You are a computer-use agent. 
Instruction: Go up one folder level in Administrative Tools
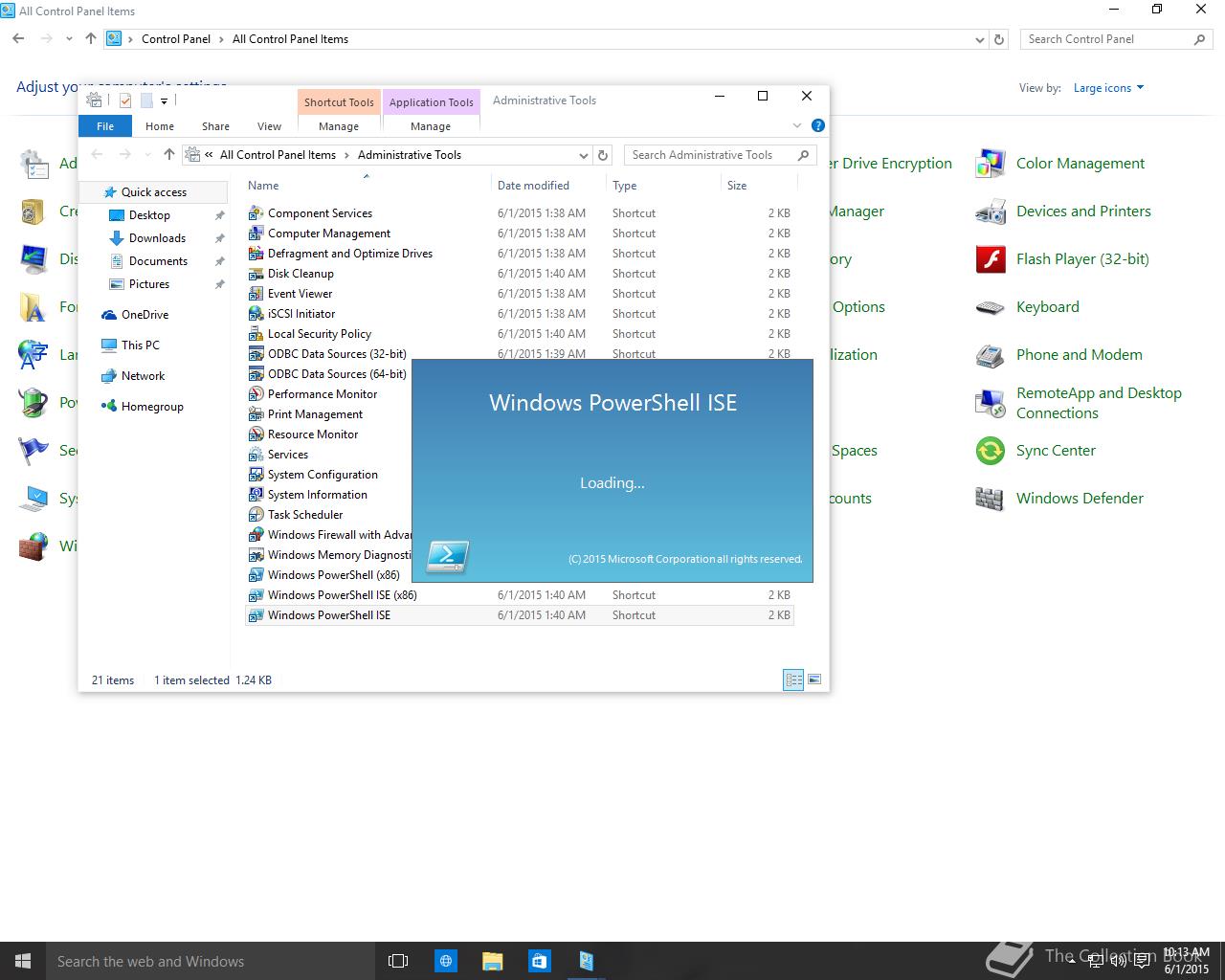(169, 155)
